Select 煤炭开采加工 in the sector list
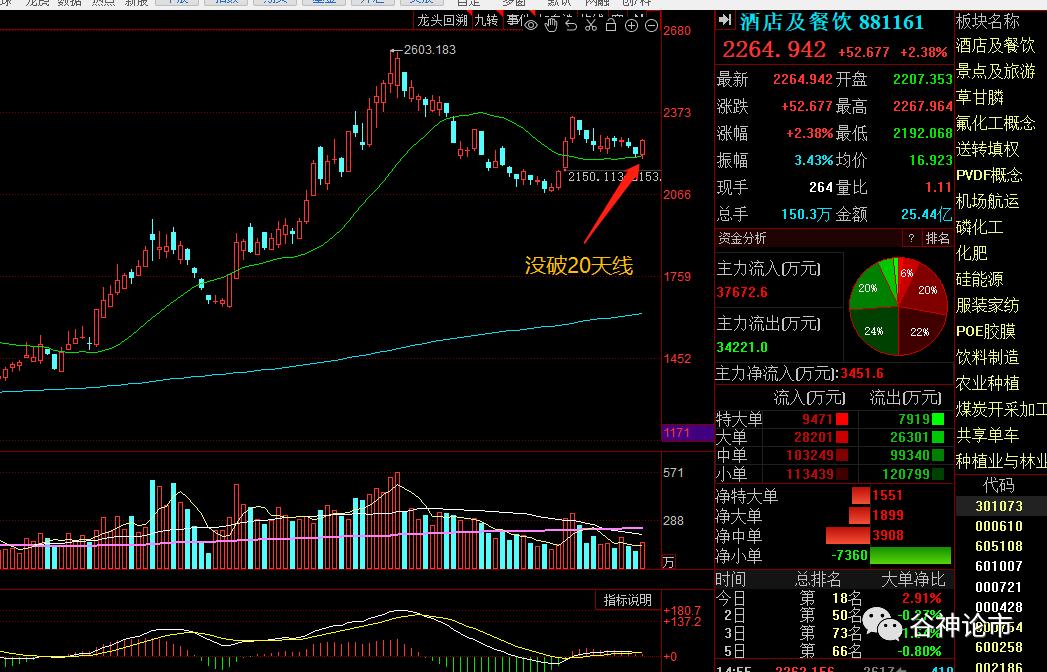Screen dimensions: 1047x672 [1001, 409]
